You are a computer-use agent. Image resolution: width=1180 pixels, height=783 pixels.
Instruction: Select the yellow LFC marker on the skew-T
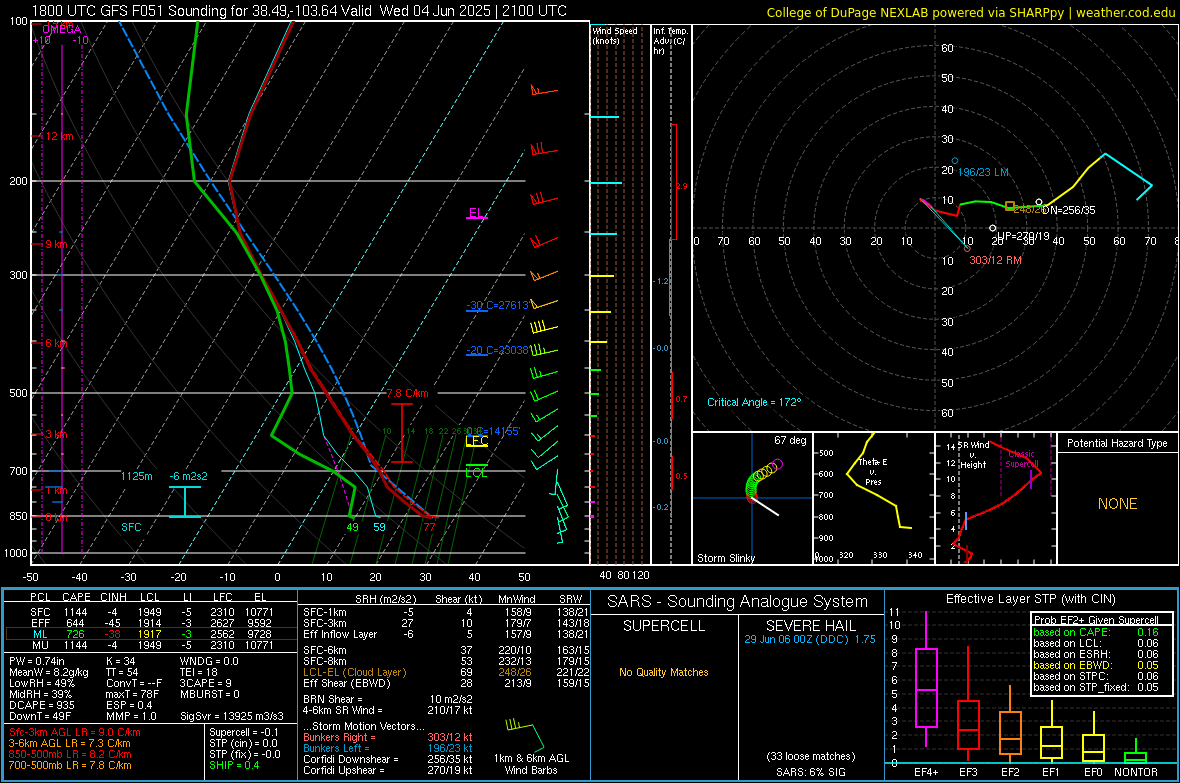point(476,441)
